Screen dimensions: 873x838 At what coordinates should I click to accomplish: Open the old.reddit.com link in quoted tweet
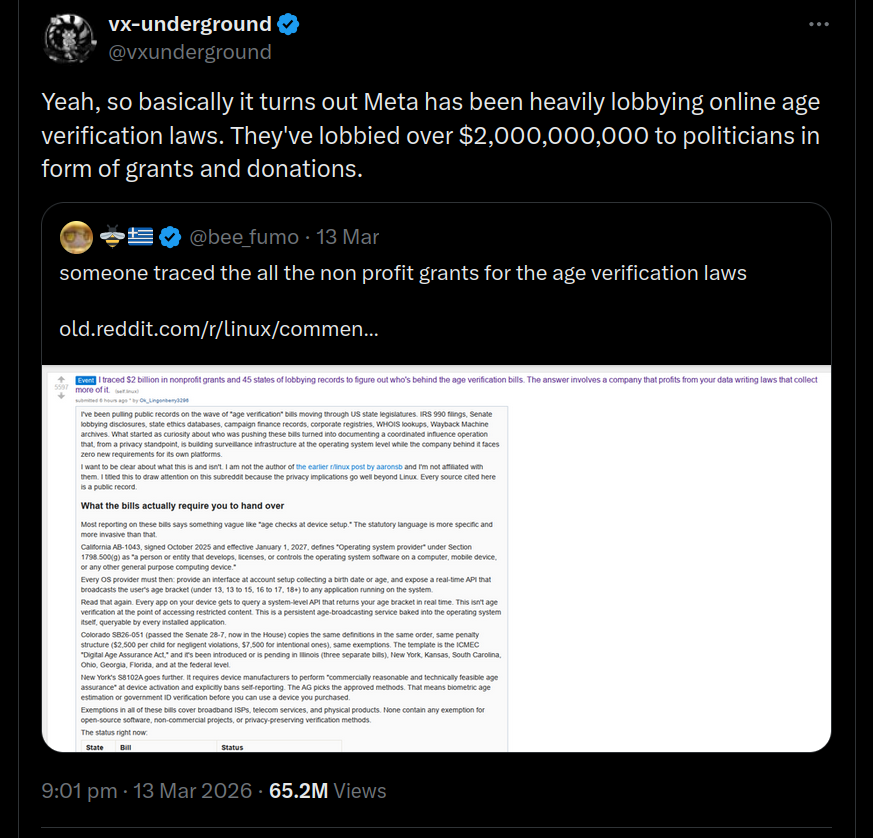pos(217,329)
